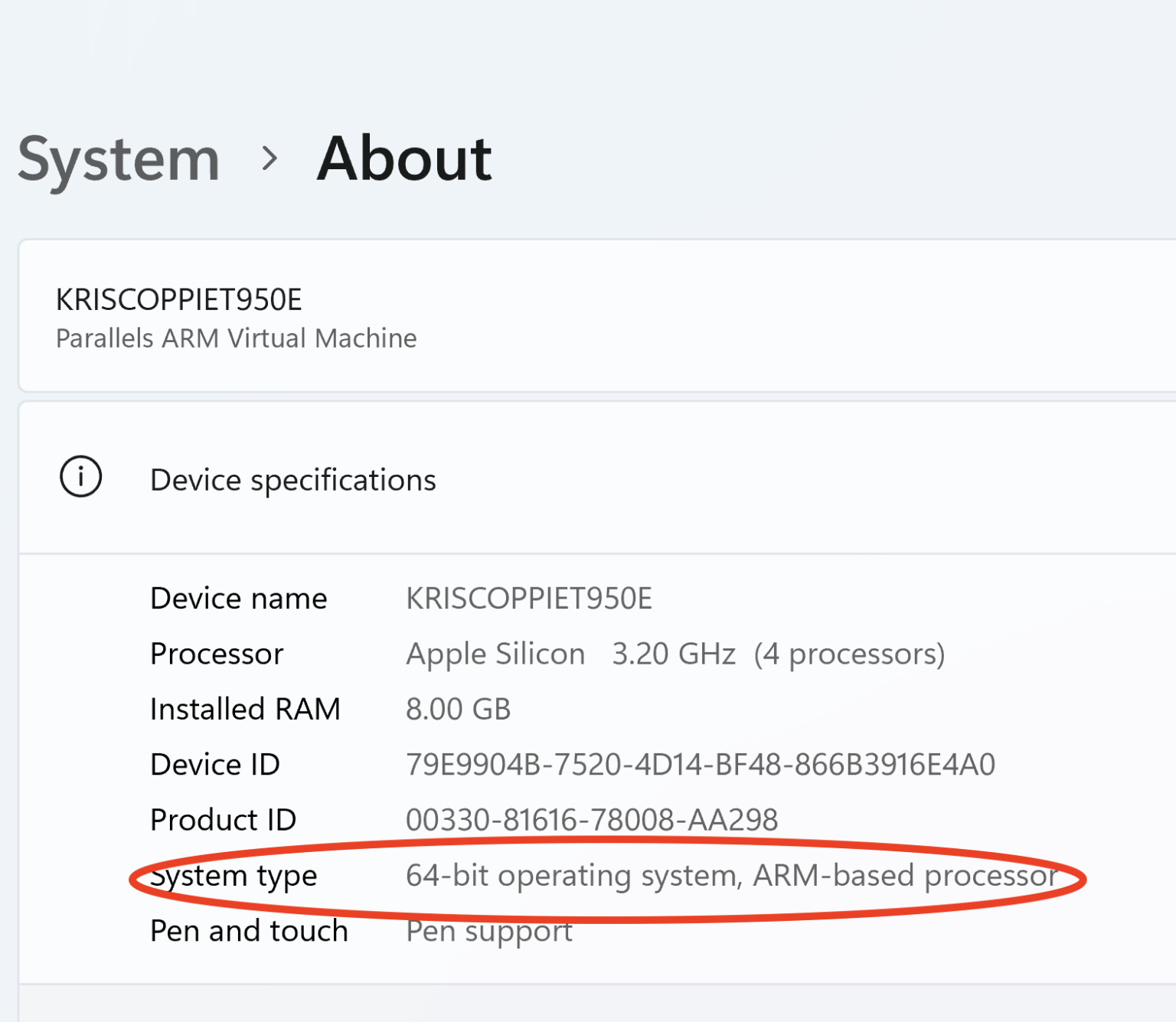The height and width of the screenshot is (1022, 1176).
Task: Click the Device ID label
Action: point(215,765)
